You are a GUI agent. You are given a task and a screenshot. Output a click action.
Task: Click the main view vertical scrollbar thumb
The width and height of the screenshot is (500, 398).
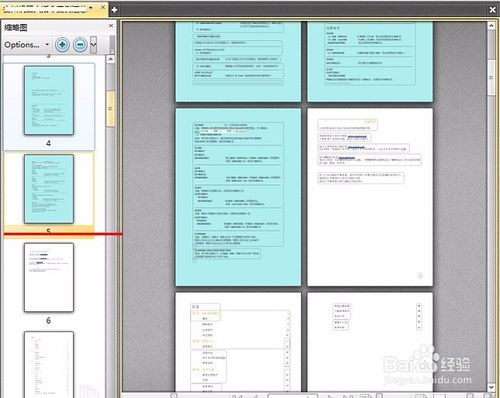[491, 77]
